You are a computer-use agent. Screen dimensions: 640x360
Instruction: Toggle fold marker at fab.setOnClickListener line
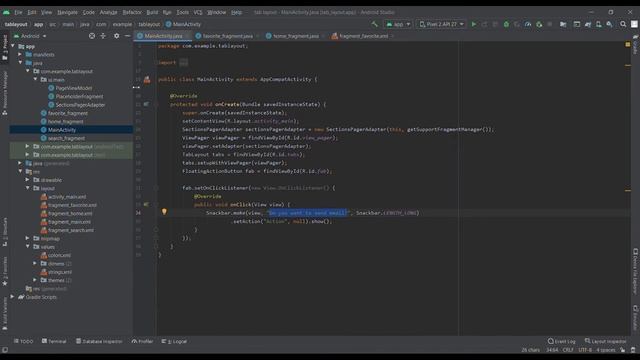click(156, 188)
